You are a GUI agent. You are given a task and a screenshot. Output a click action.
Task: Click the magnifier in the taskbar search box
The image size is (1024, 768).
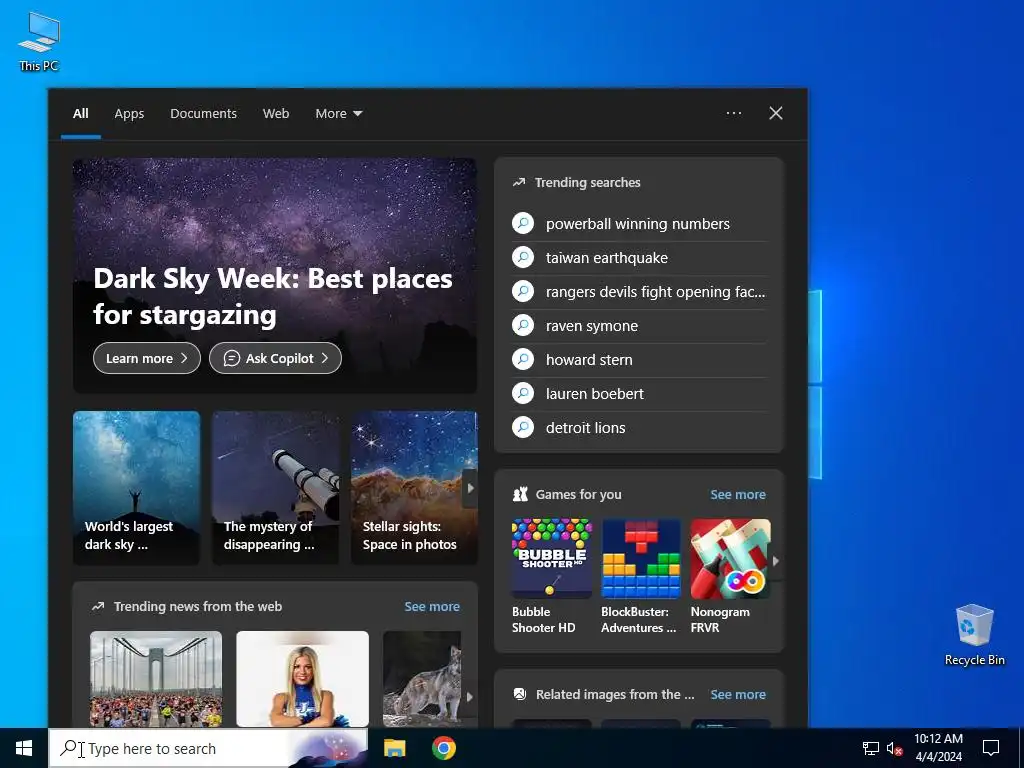coord(68,748)
